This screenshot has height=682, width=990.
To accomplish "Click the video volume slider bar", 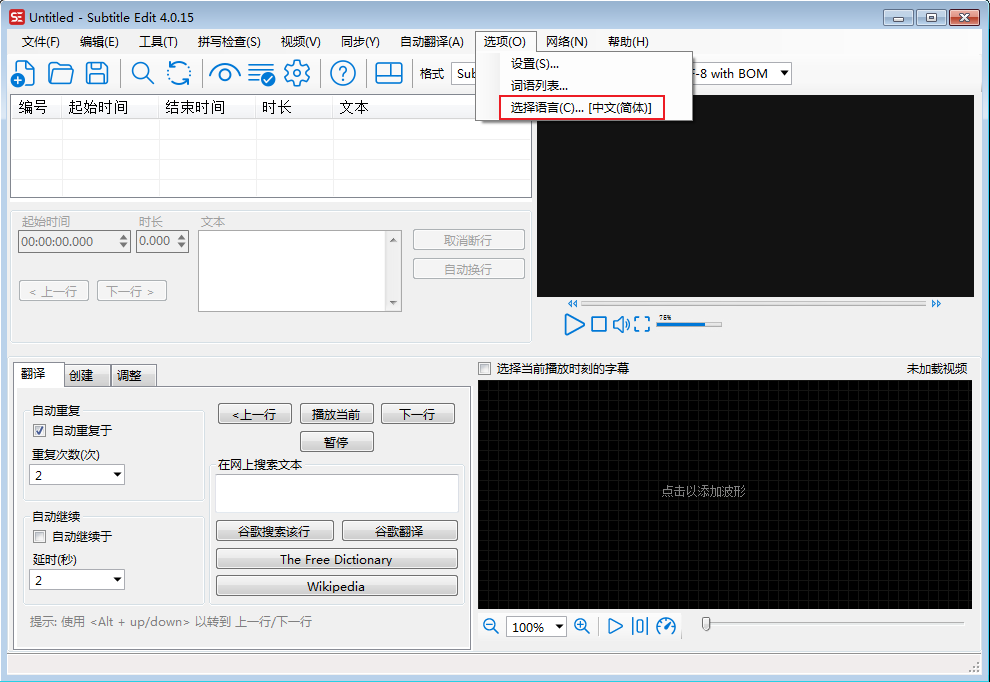I will [x=688, y=324].
